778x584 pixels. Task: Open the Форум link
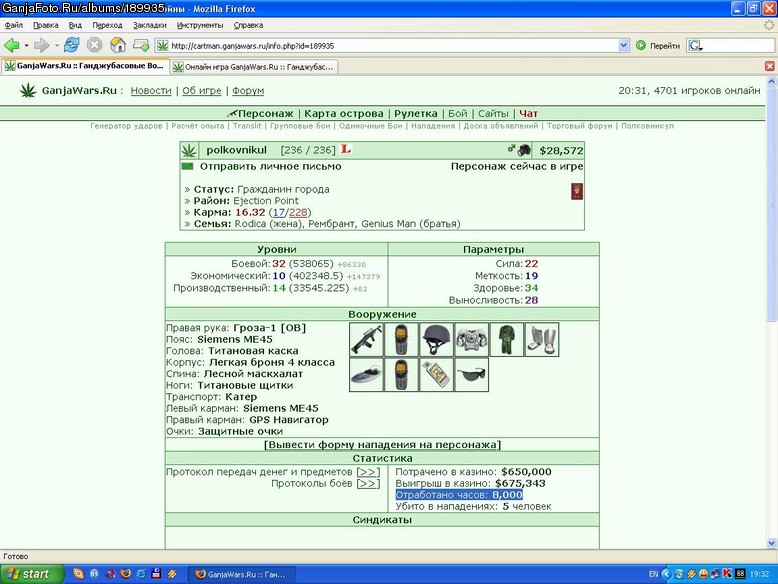point(248,91)
